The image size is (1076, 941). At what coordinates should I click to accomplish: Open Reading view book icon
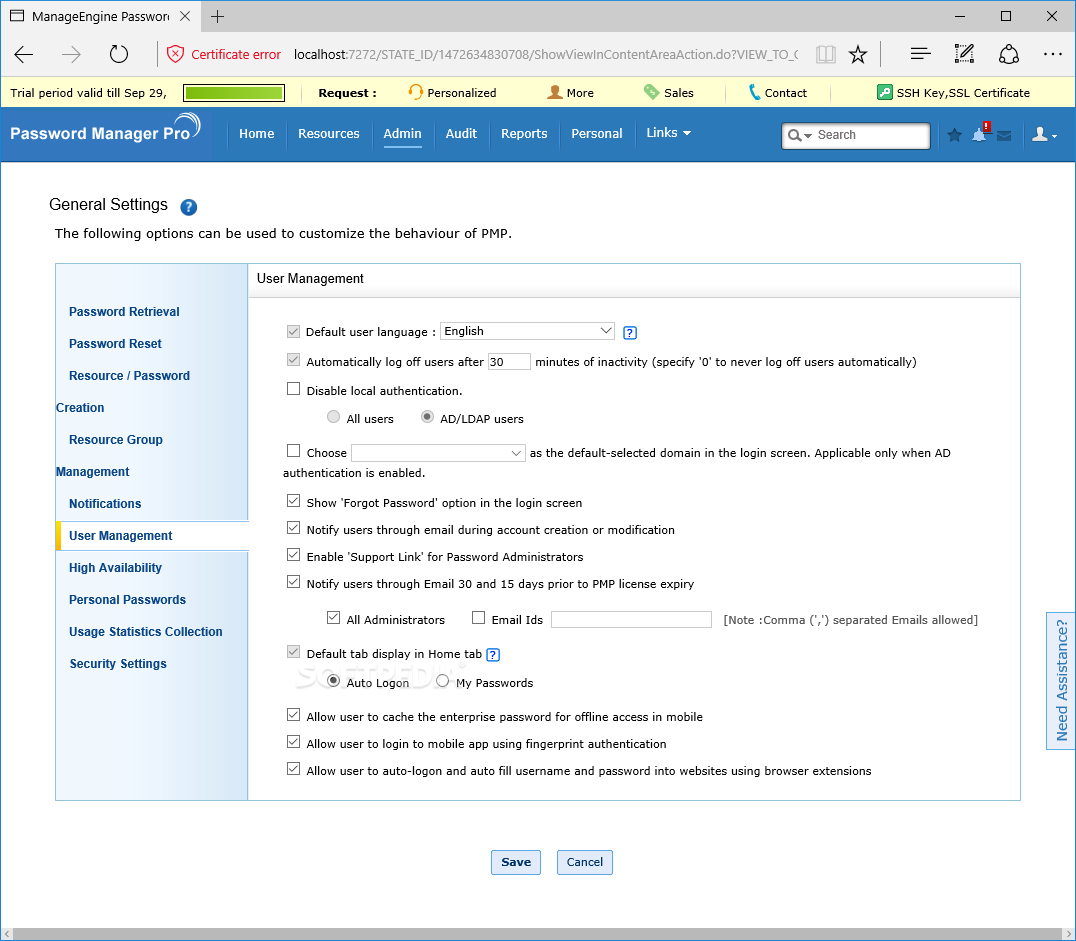(826, 54)
